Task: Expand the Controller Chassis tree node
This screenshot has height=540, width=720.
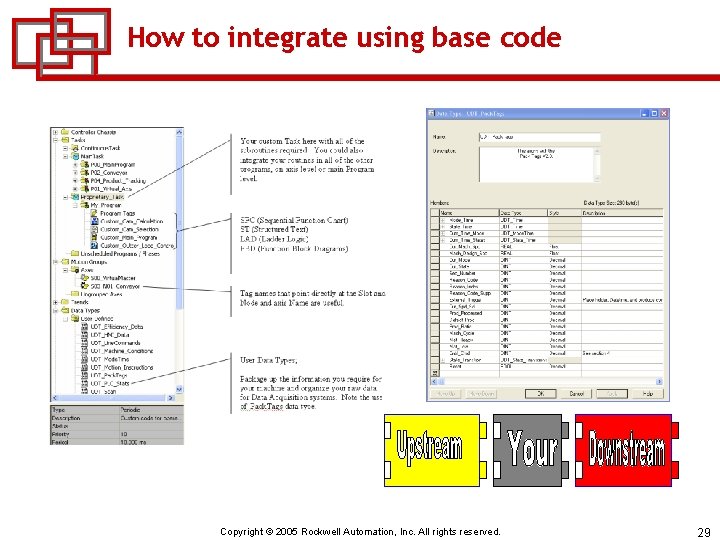Action: [56, 132]
